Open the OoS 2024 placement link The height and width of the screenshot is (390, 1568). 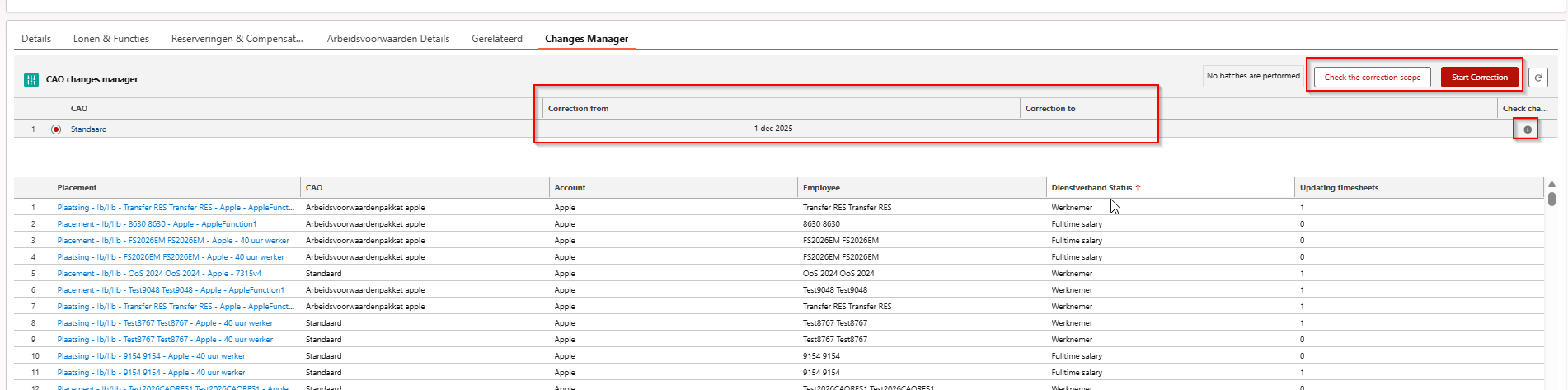pyautogui.click(x=159, y=274)
